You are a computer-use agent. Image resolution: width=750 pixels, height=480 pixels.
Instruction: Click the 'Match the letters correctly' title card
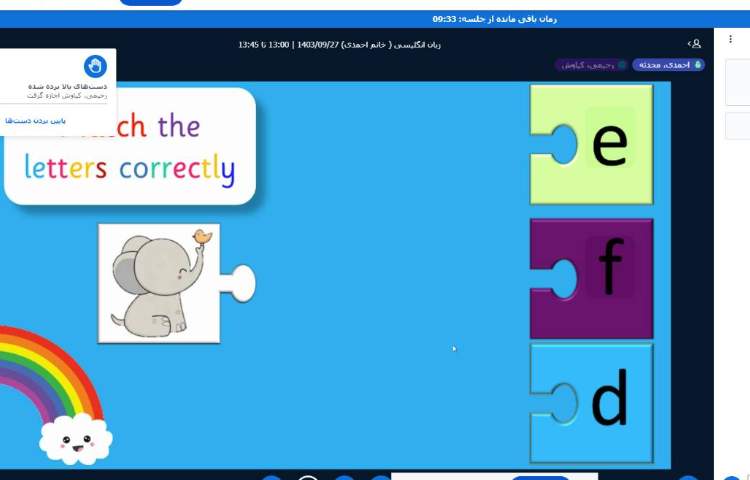(x=130, y=147)
